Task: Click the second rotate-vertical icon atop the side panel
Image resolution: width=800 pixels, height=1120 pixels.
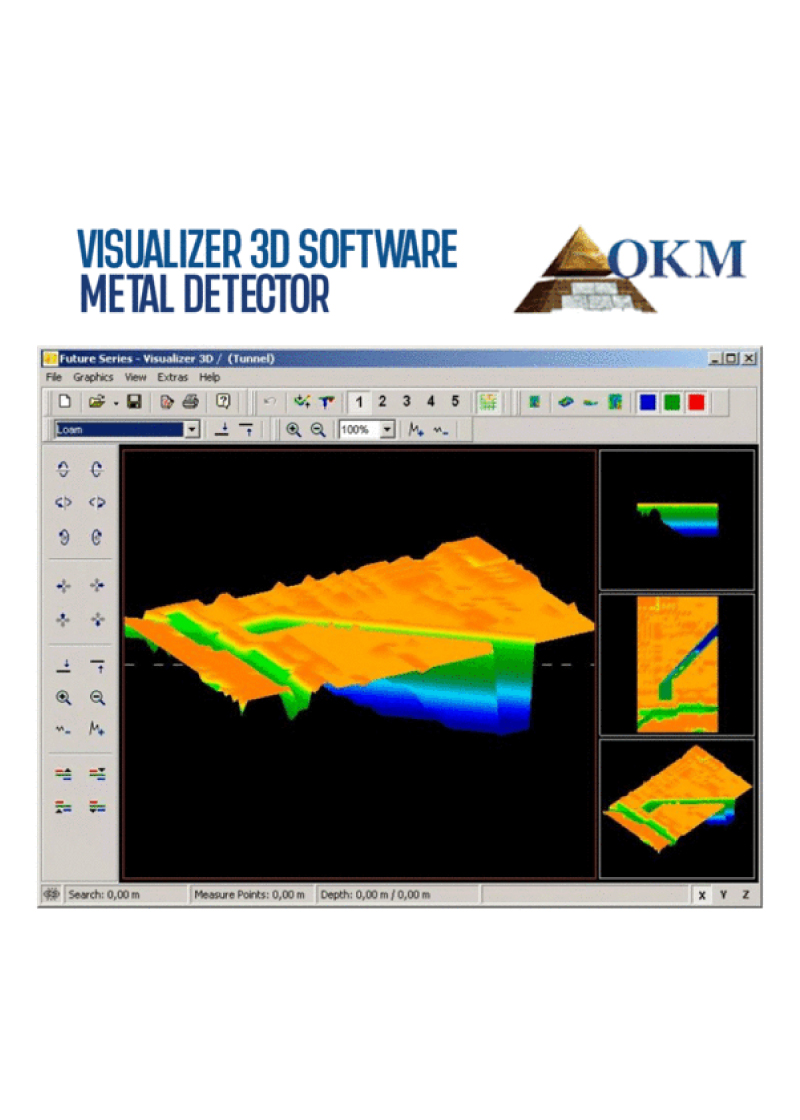Action: 97,469
